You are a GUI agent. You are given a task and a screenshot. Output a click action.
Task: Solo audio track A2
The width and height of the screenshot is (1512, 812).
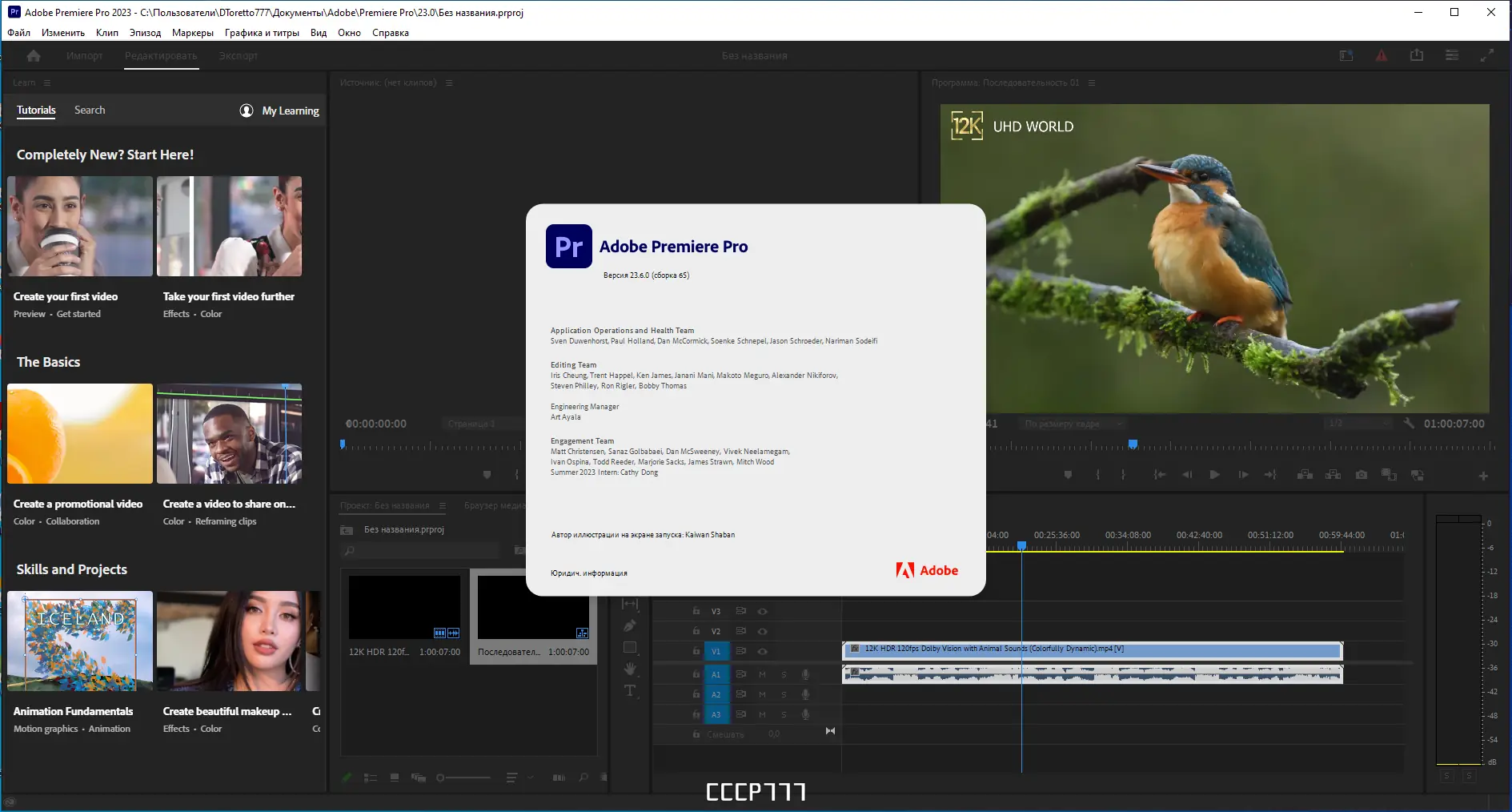(x=784, y=694)
